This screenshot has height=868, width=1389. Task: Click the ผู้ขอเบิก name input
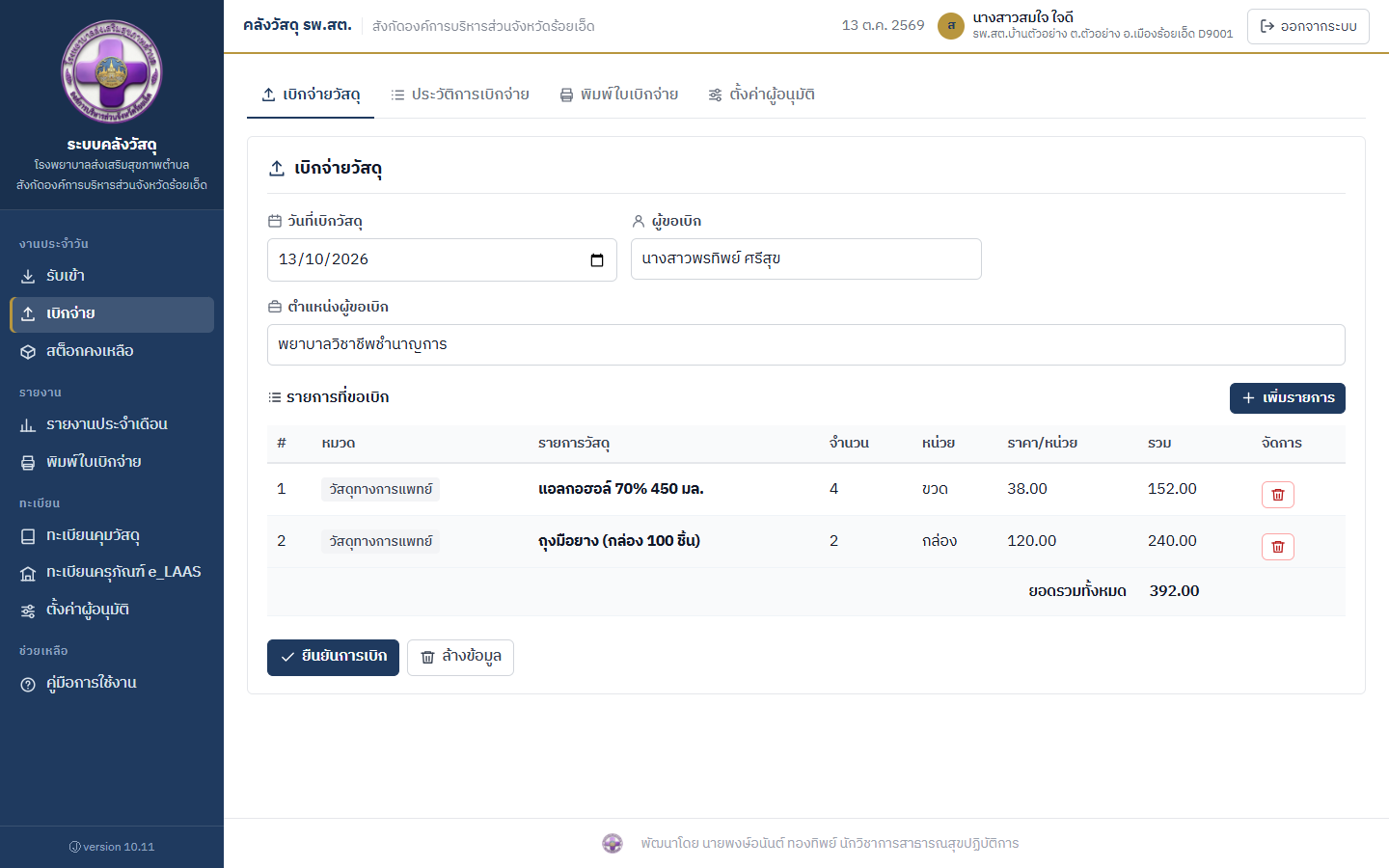[806, 259]
